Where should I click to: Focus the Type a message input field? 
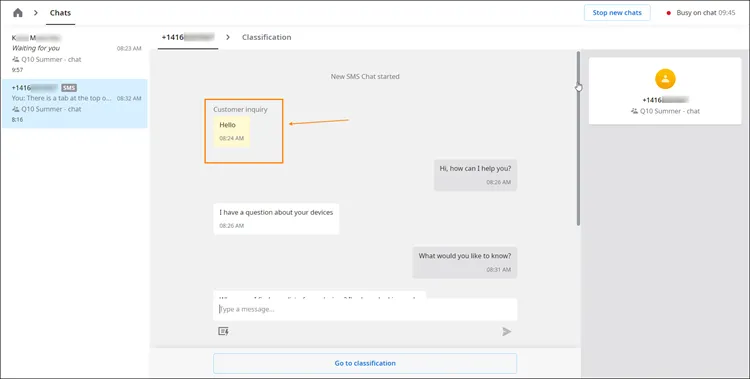tap(365, 309)
